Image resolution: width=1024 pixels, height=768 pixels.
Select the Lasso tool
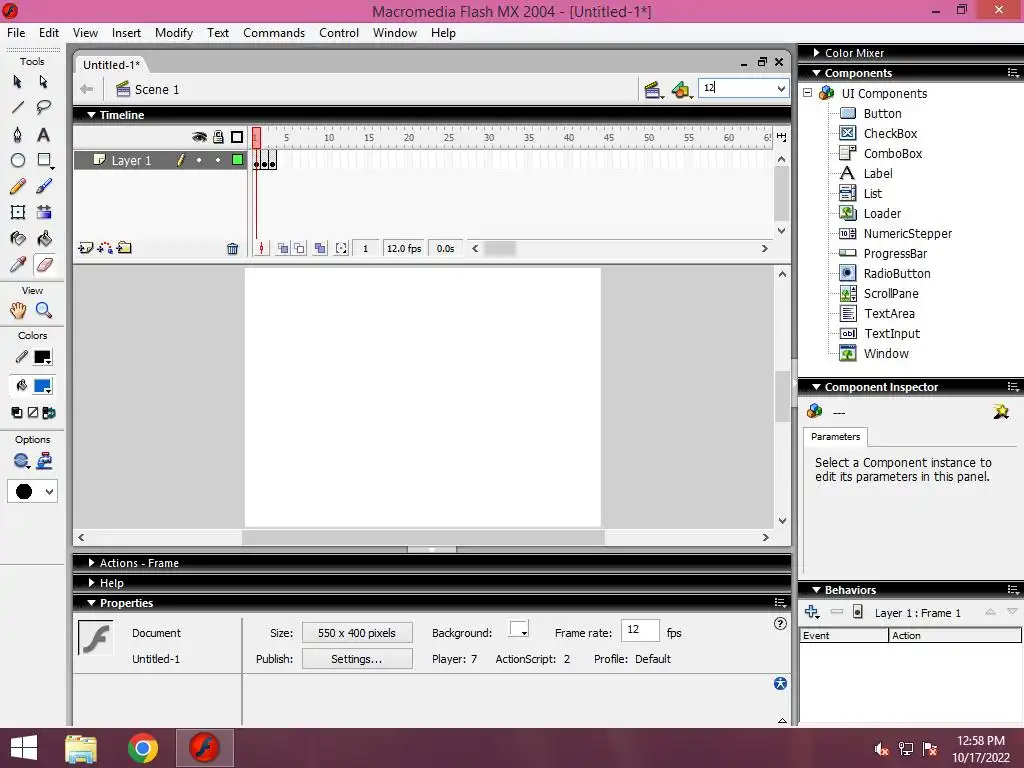pyautogui.click(x=44, y=107)
